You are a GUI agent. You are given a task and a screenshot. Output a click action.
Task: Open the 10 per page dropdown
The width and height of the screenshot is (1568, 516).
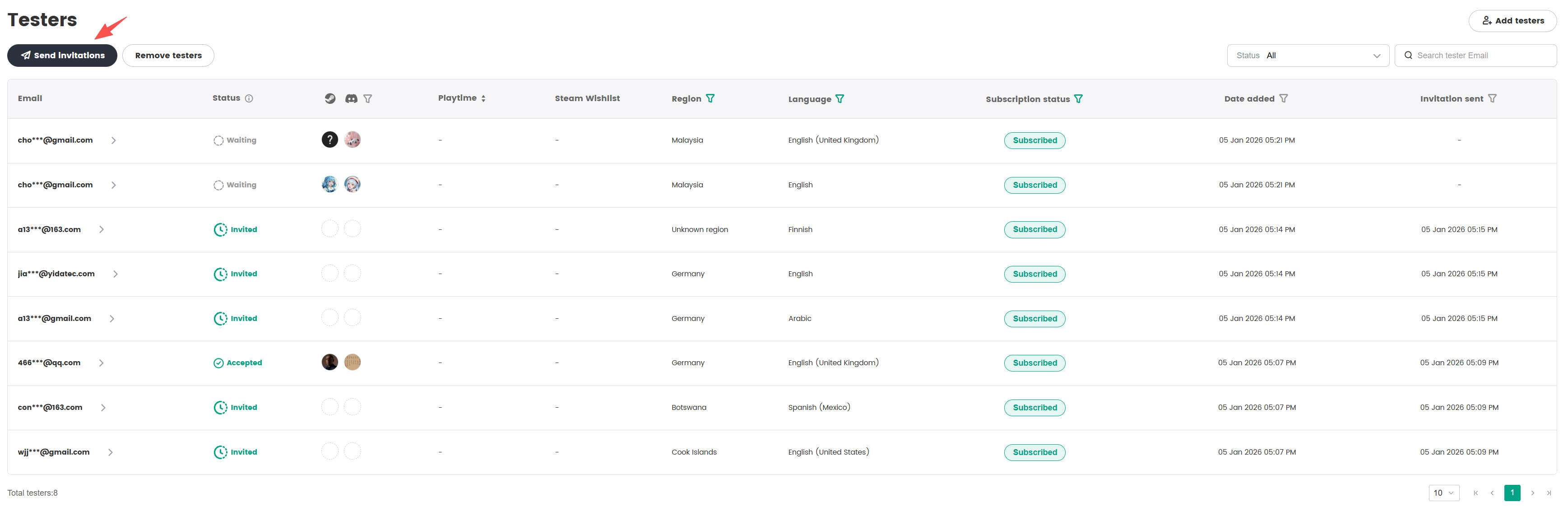pyautogui.click(x=1443, y=493)
